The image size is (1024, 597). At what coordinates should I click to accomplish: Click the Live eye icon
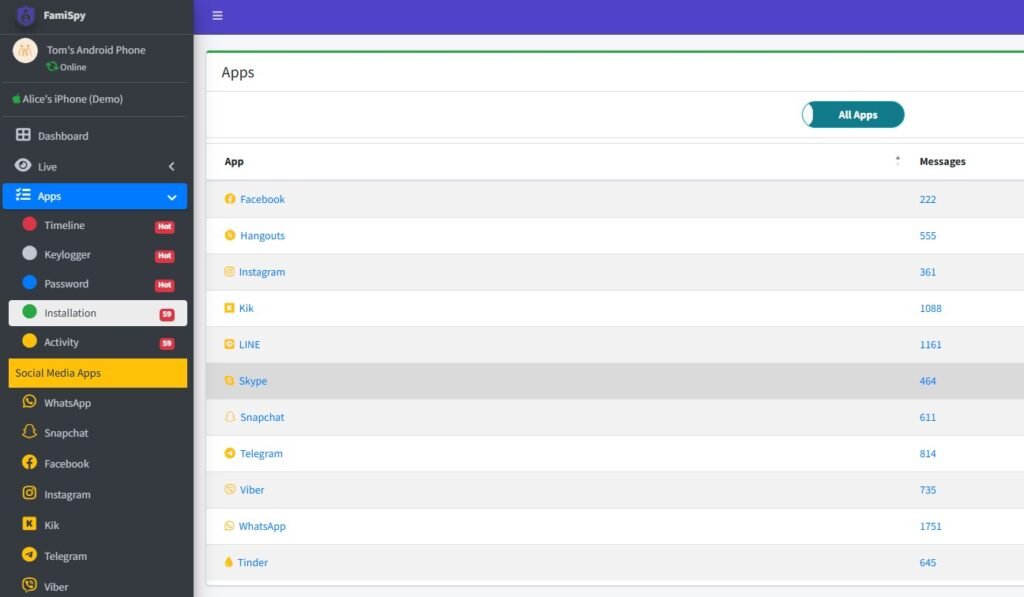[x=23, y=165]
